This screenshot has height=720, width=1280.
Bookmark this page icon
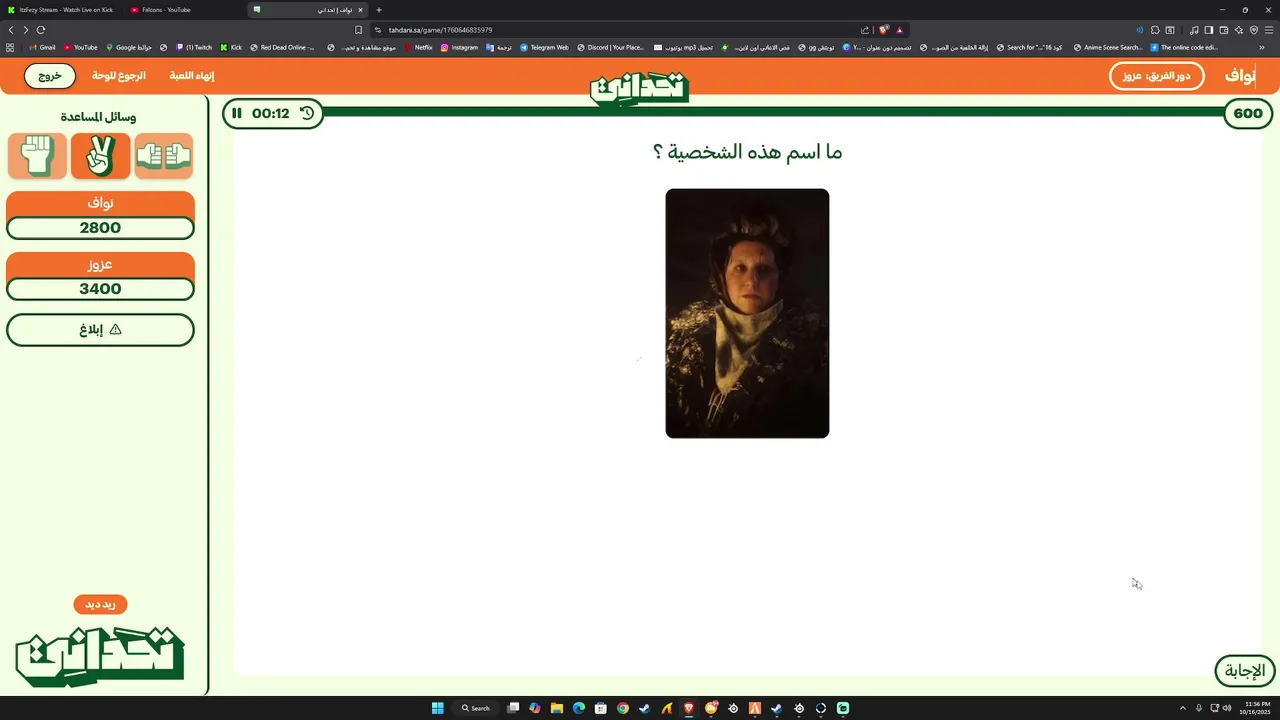359,30
